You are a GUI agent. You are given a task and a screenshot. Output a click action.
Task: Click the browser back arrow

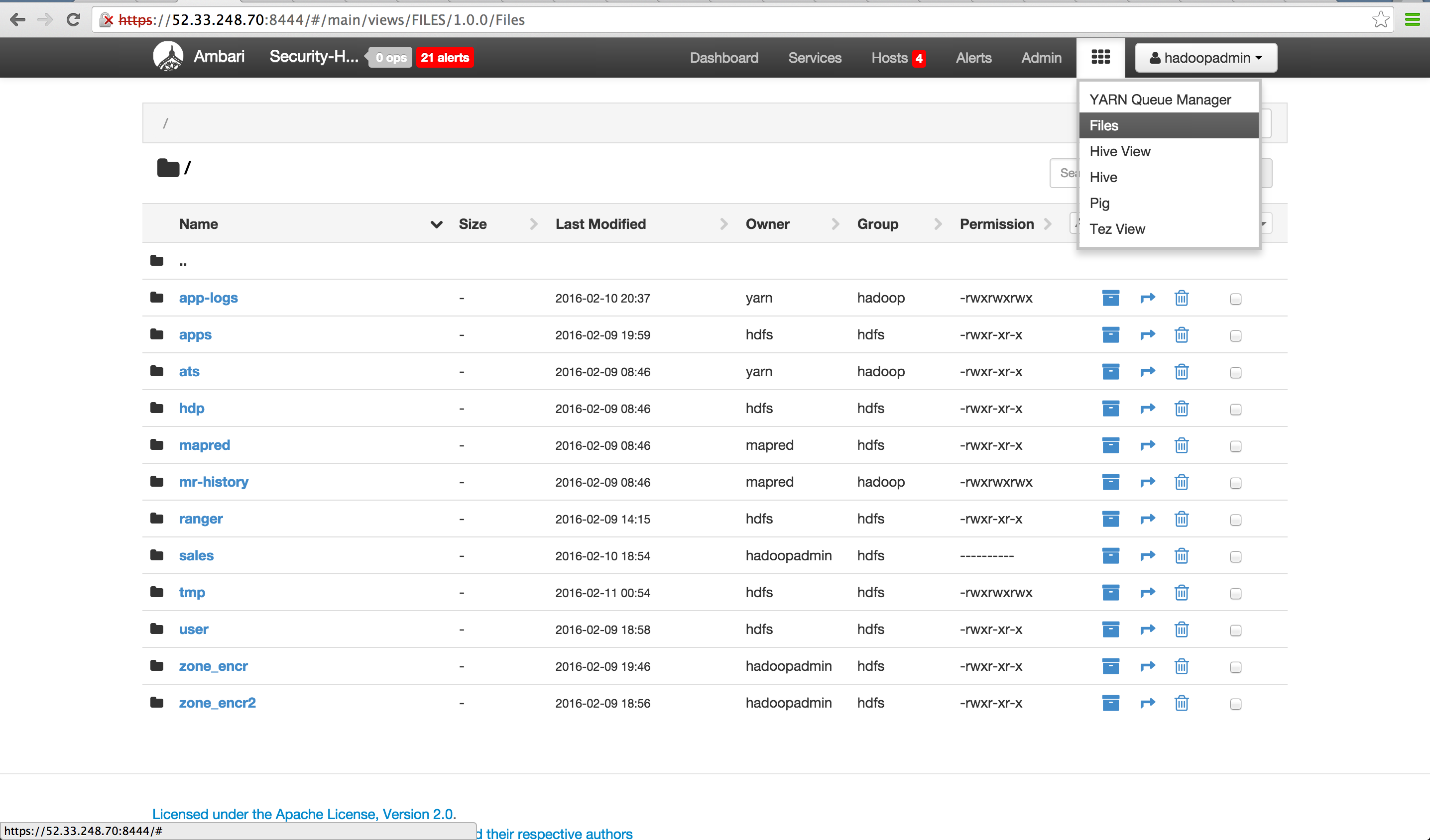[x=17, y=20]
